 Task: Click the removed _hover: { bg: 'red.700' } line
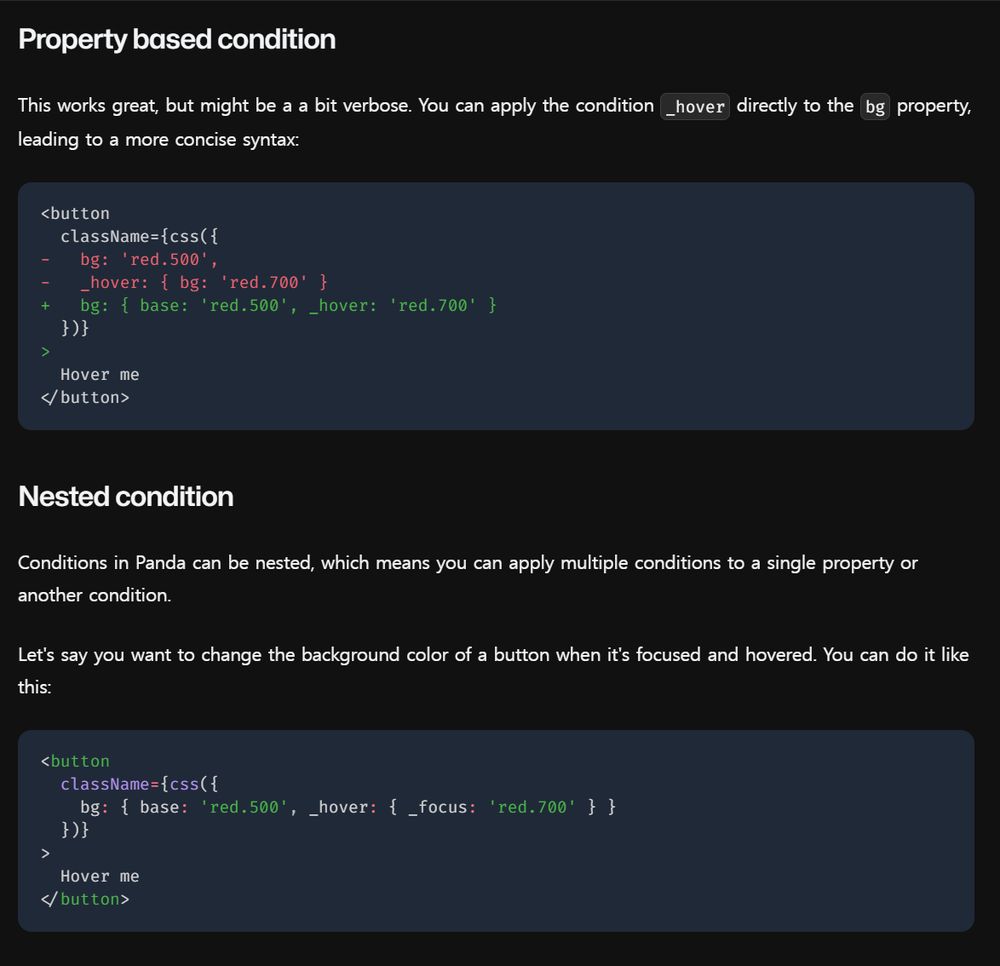click(x=203, y=282)
